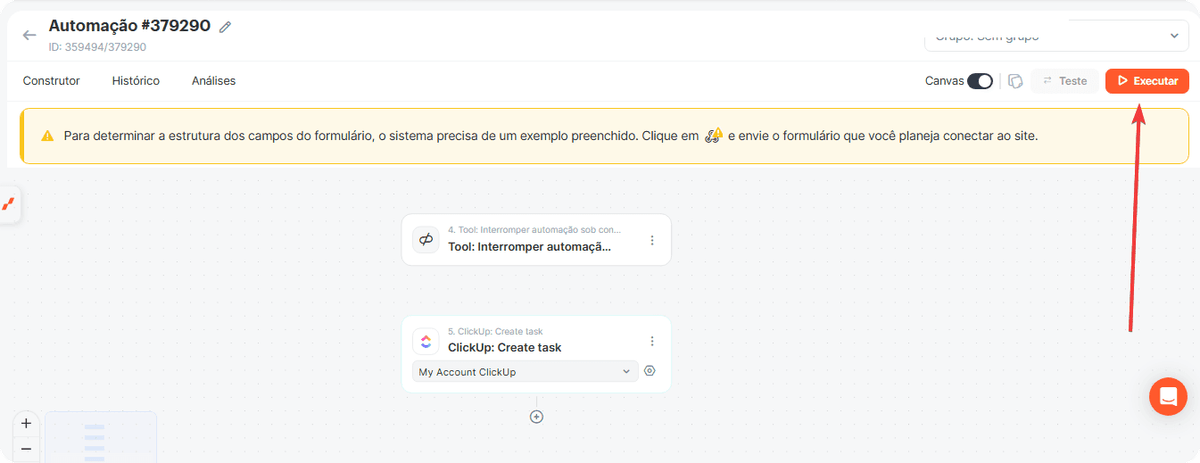Open the group selection dropdown

[1056, 36]
